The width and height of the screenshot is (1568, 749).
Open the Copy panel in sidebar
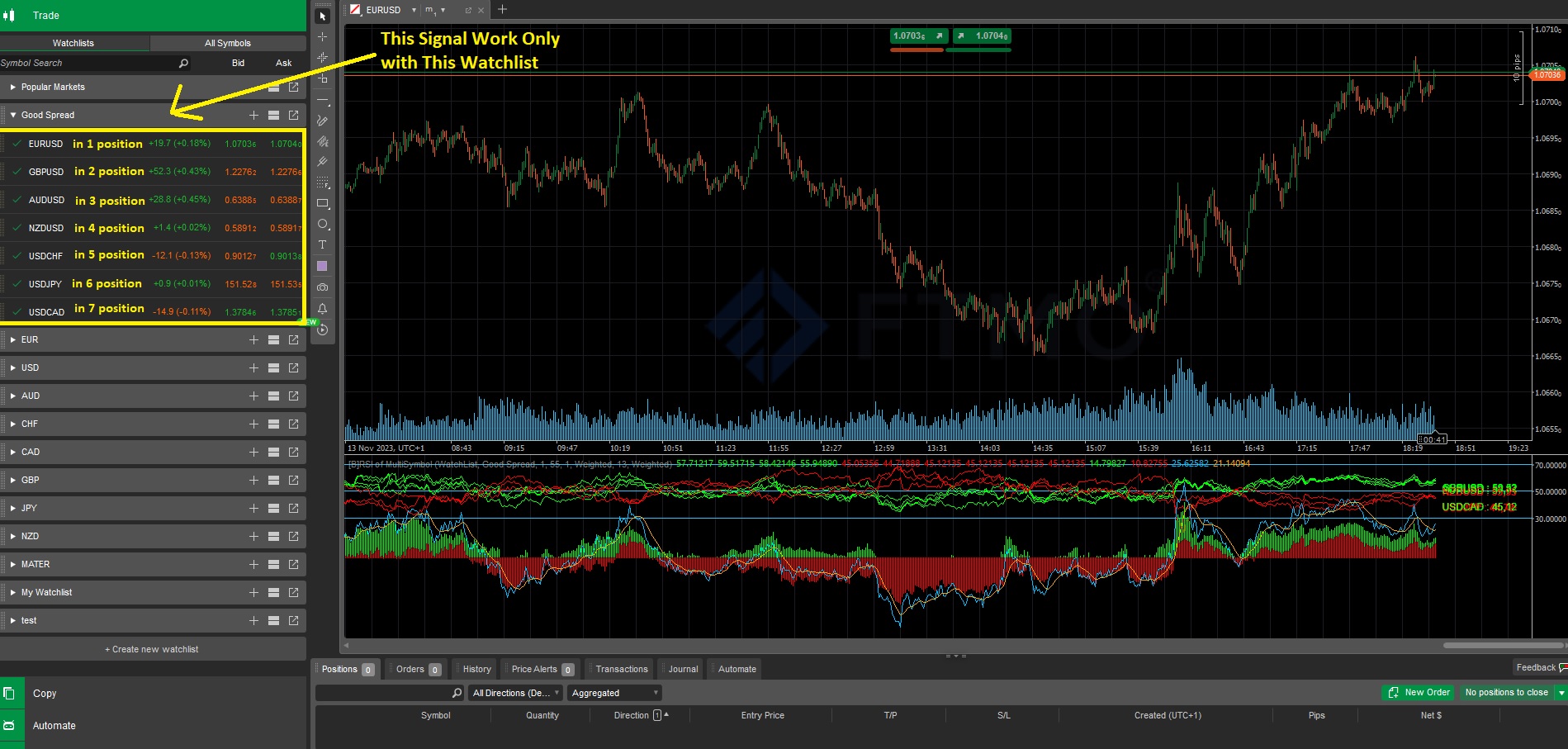45,694
